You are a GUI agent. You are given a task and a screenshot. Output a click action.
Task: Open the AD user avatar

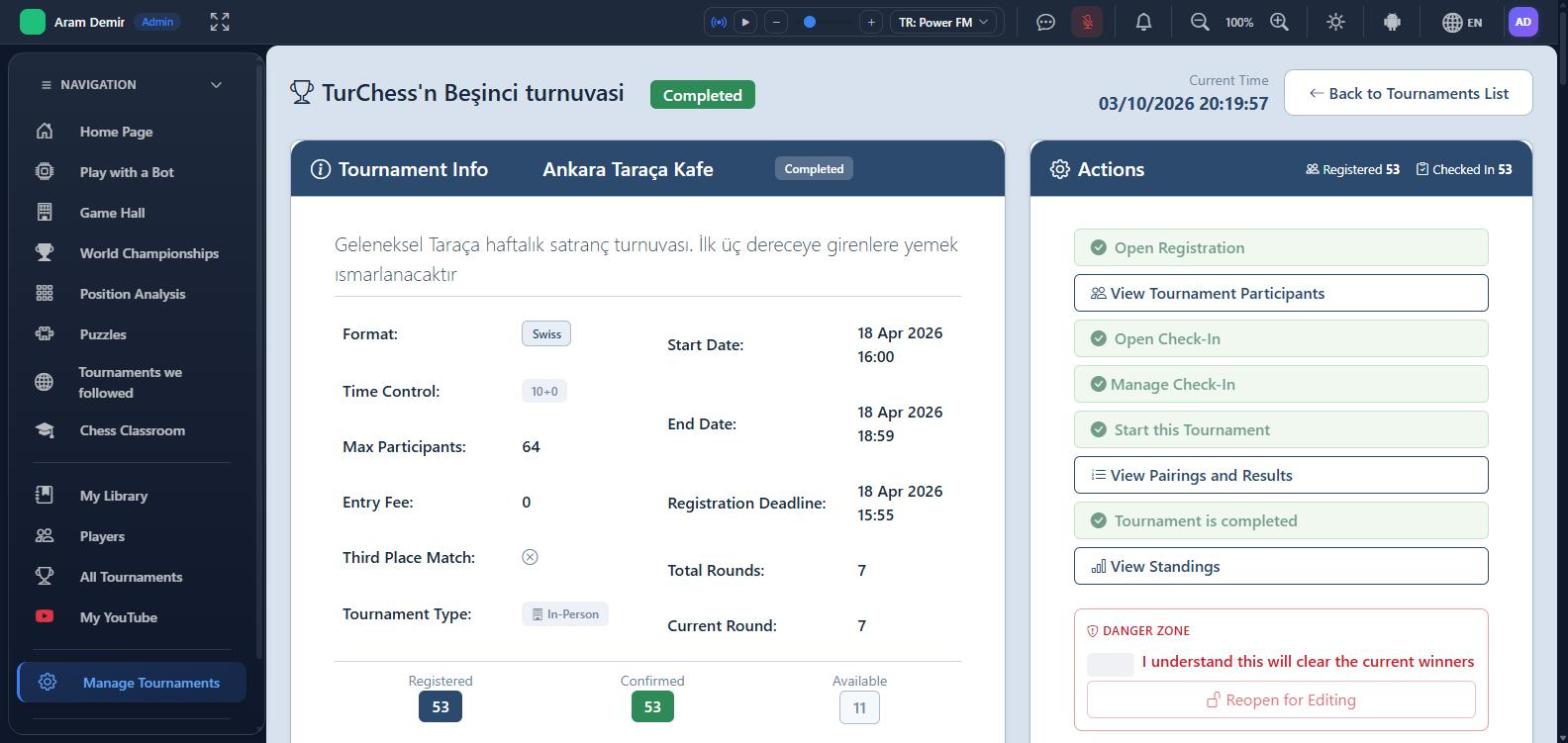pos(1523,22)
